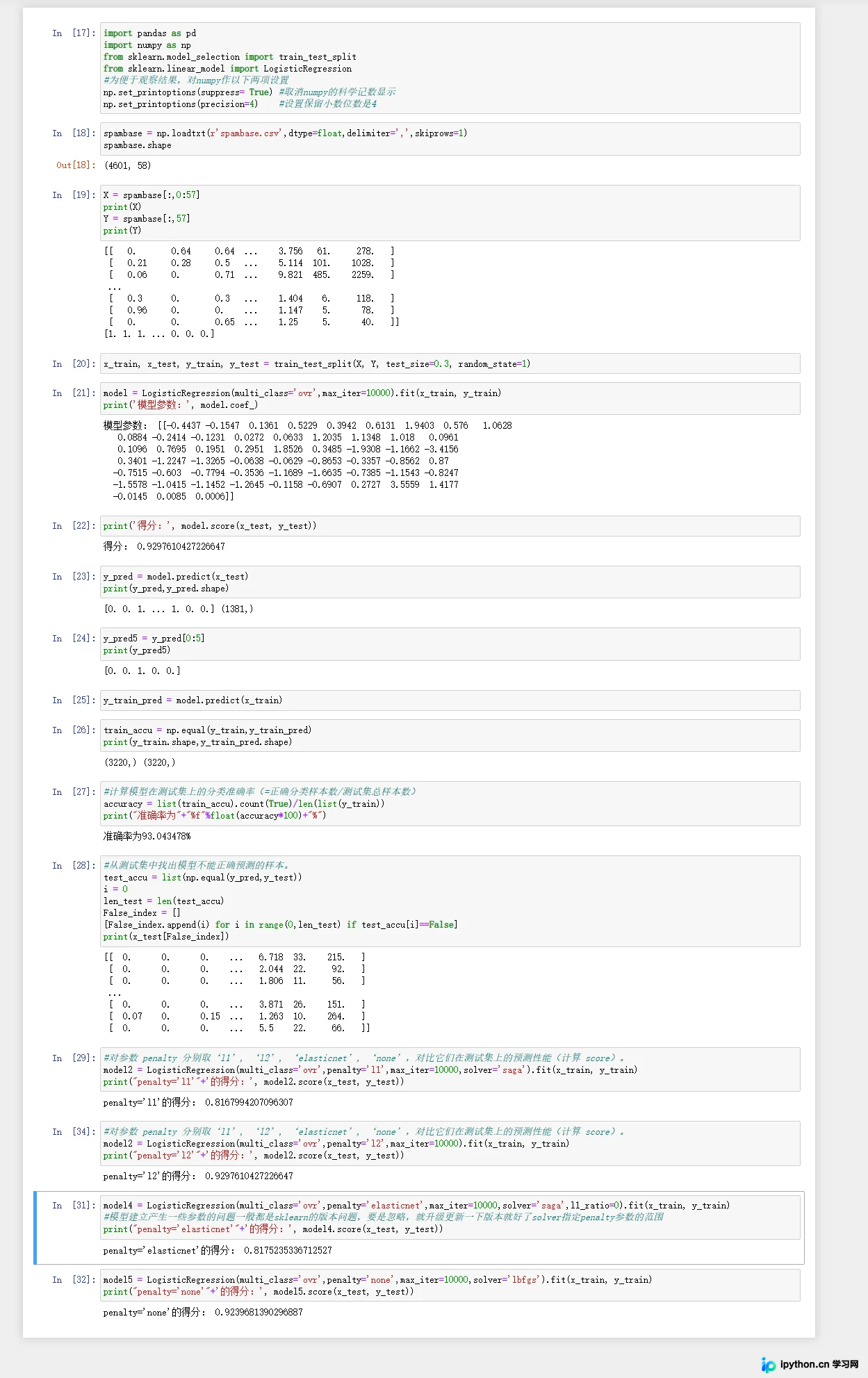Focus the penalty='l2' code cell In [34]
868x1378 pixels.
point(450,1143)
